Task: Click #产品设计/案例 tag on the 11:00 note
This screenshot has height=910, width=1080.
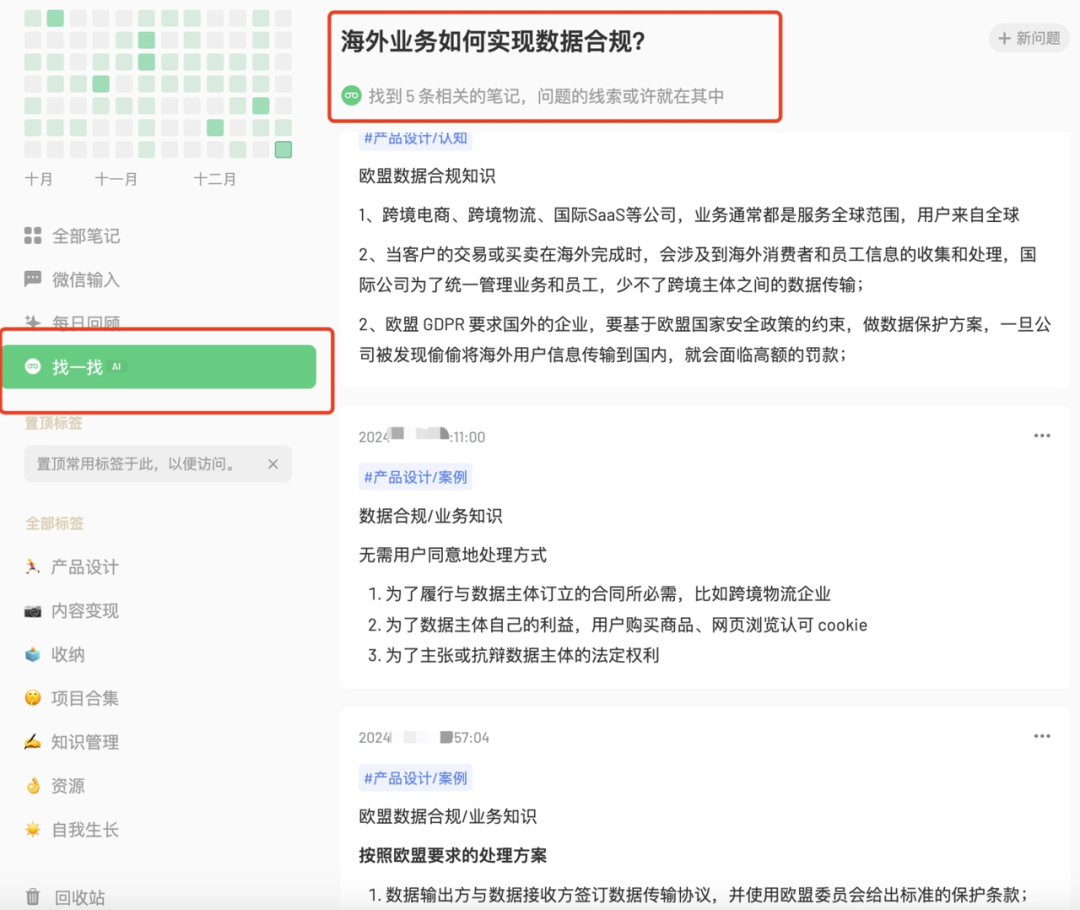Action: [415, 477]
